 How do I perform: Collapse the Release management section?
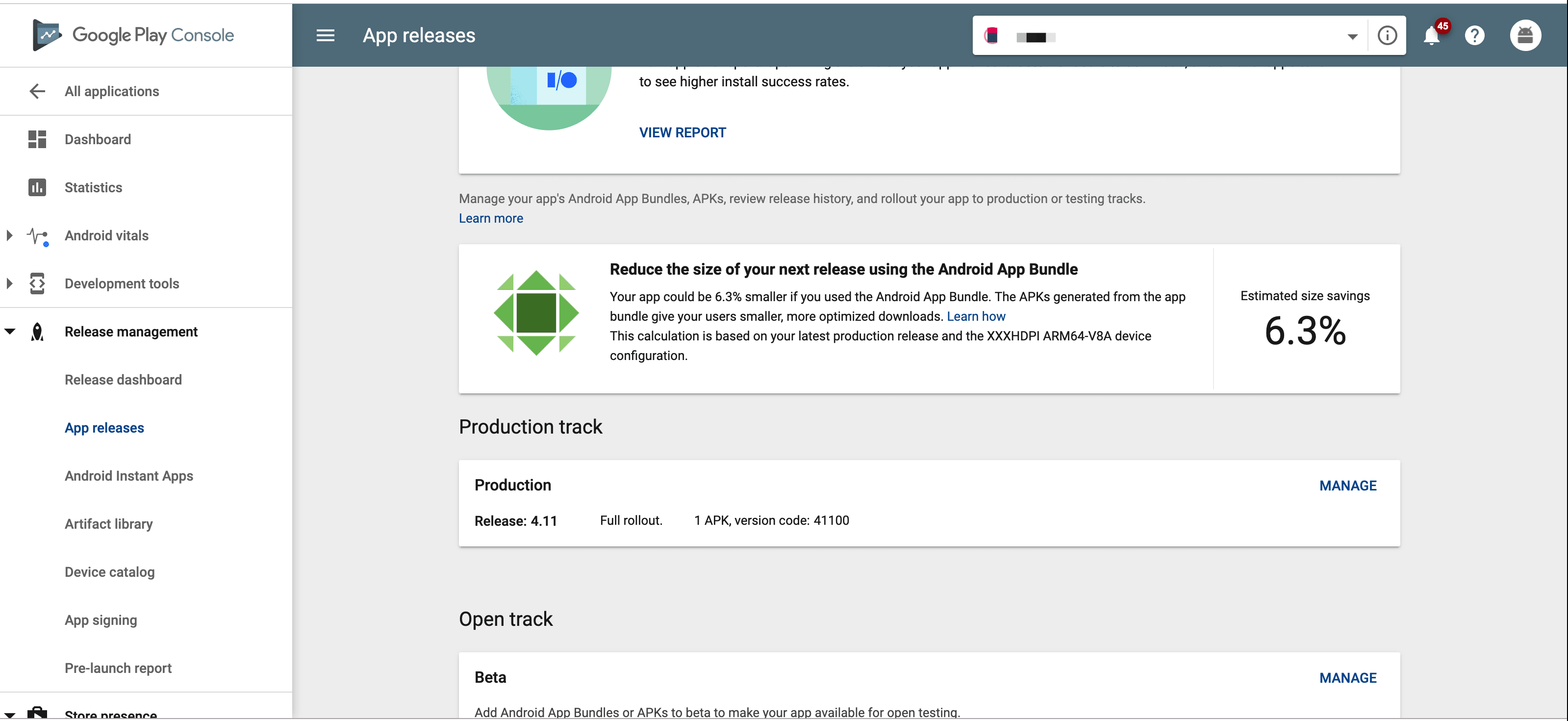pos(9,332)
